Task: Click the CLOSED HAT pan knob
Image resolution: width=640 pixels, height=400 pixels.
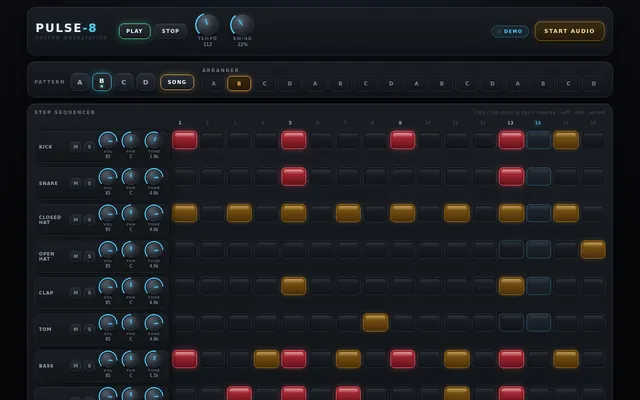Action: (131, 214)
